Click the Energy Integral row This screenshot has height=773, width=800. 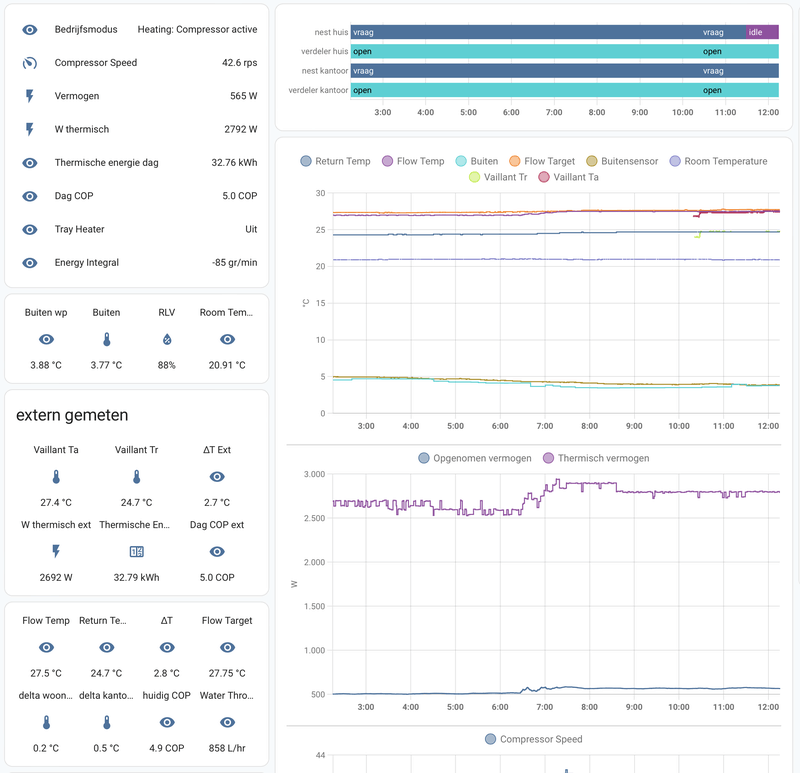click(x=140, y=263)
